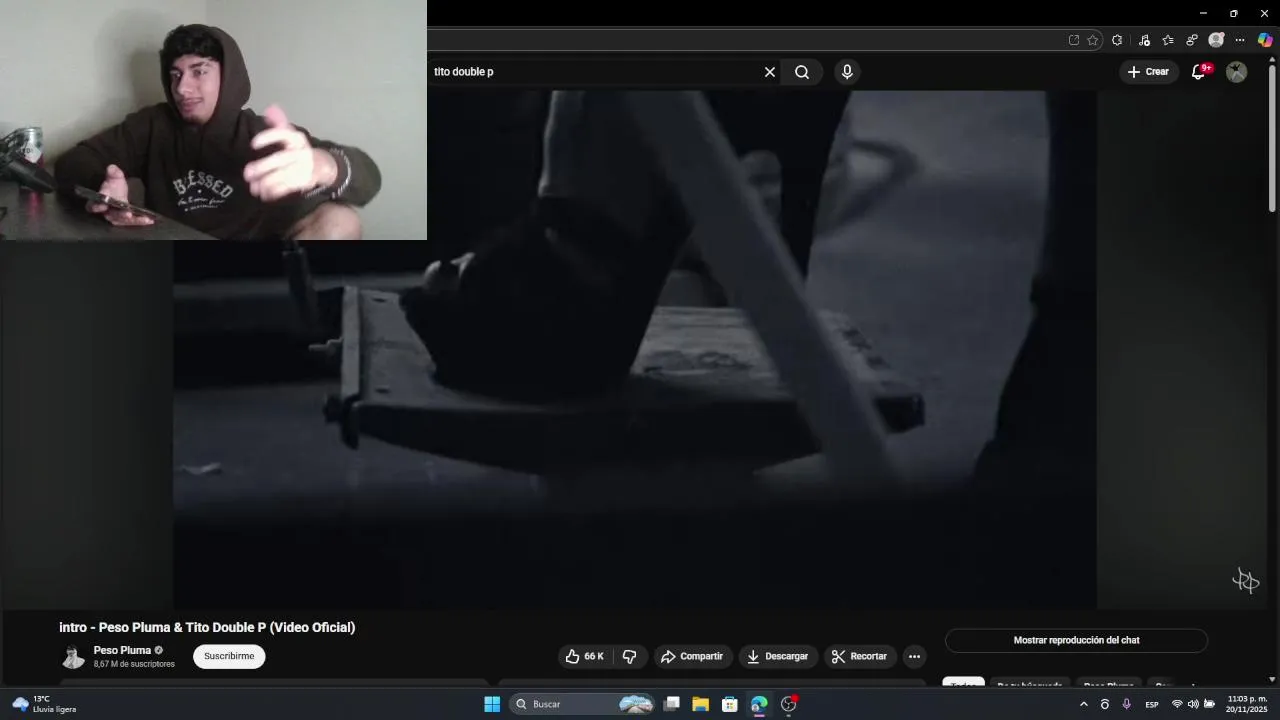Open File Explorer from the taskbar
Viewport: 1280px width, 720px height.
[x=701, y=704]
